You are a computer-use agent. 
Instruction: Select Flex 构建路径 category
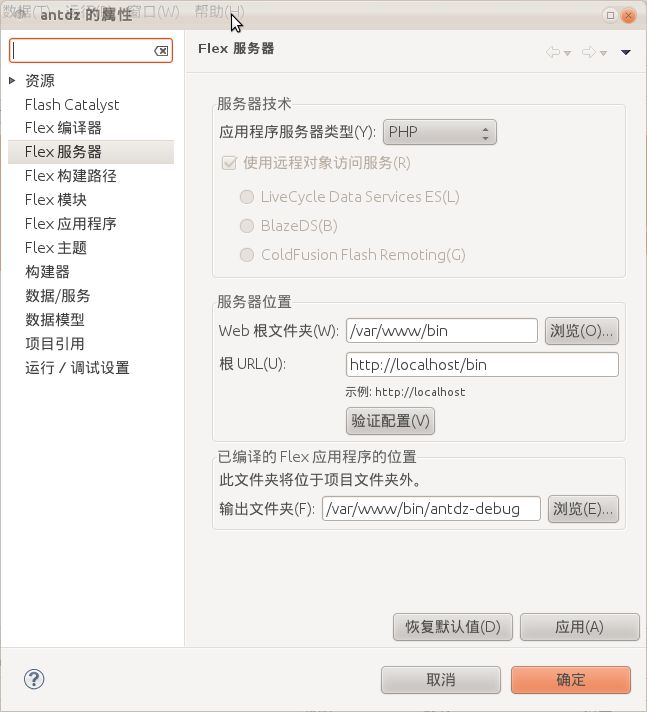tap(71, 176)
